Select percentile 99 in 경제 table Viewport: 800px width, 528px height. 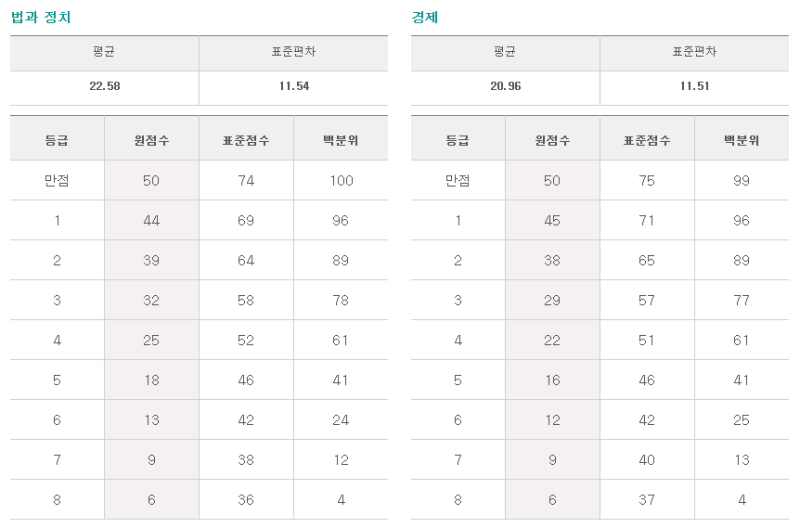pyautogui.click(x=741, y=181)
